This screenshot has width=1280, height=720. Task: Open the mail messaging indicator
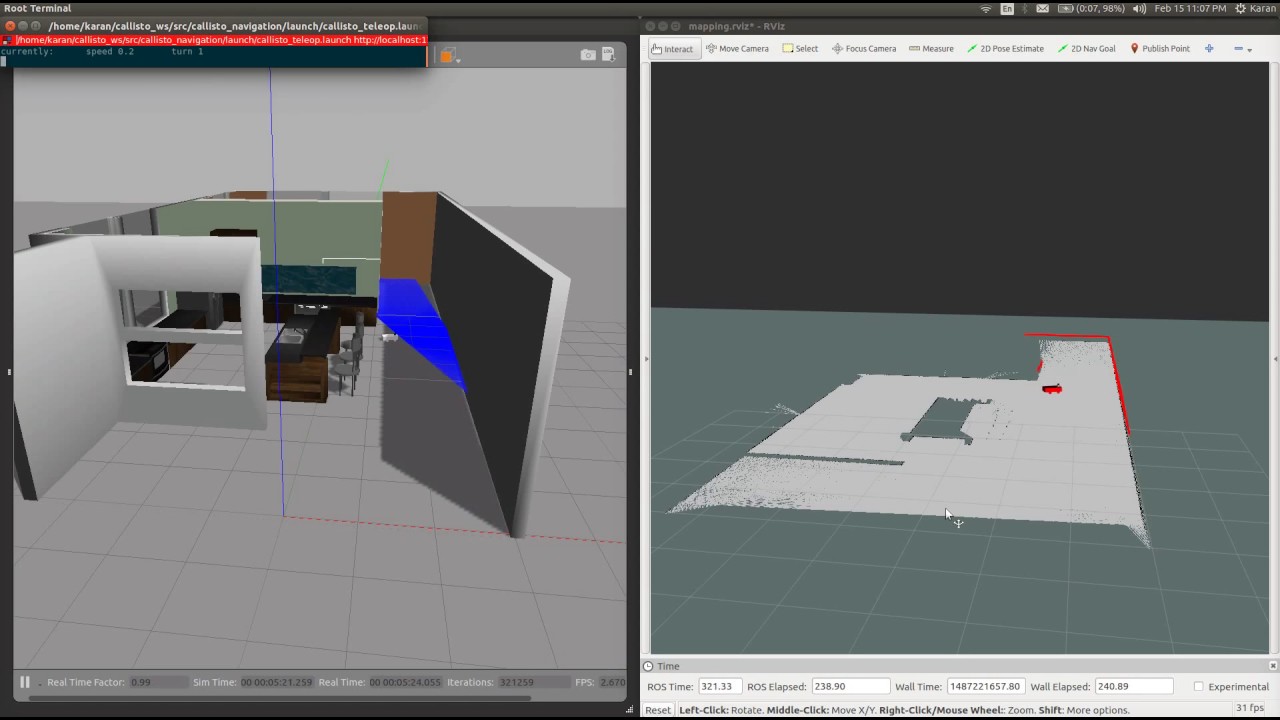(x=1043, y=8)
